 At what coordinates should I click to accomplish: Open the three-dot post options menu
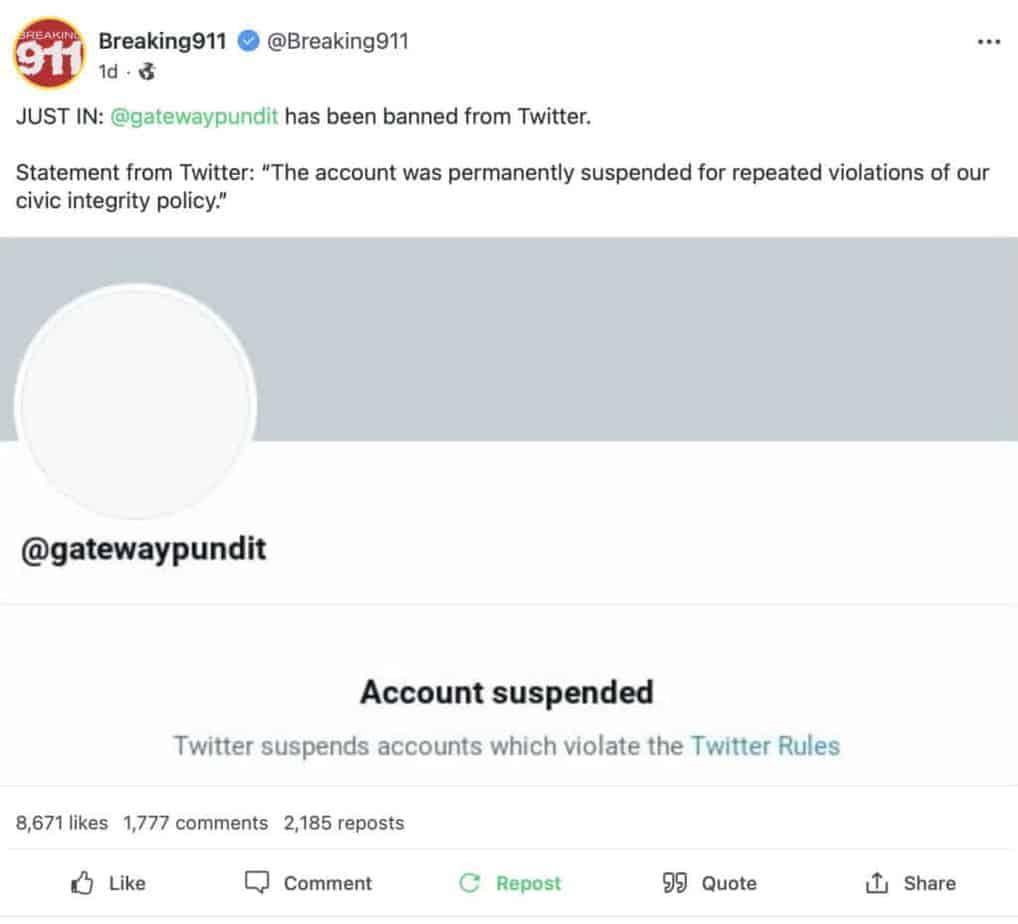tap(988, 42)
